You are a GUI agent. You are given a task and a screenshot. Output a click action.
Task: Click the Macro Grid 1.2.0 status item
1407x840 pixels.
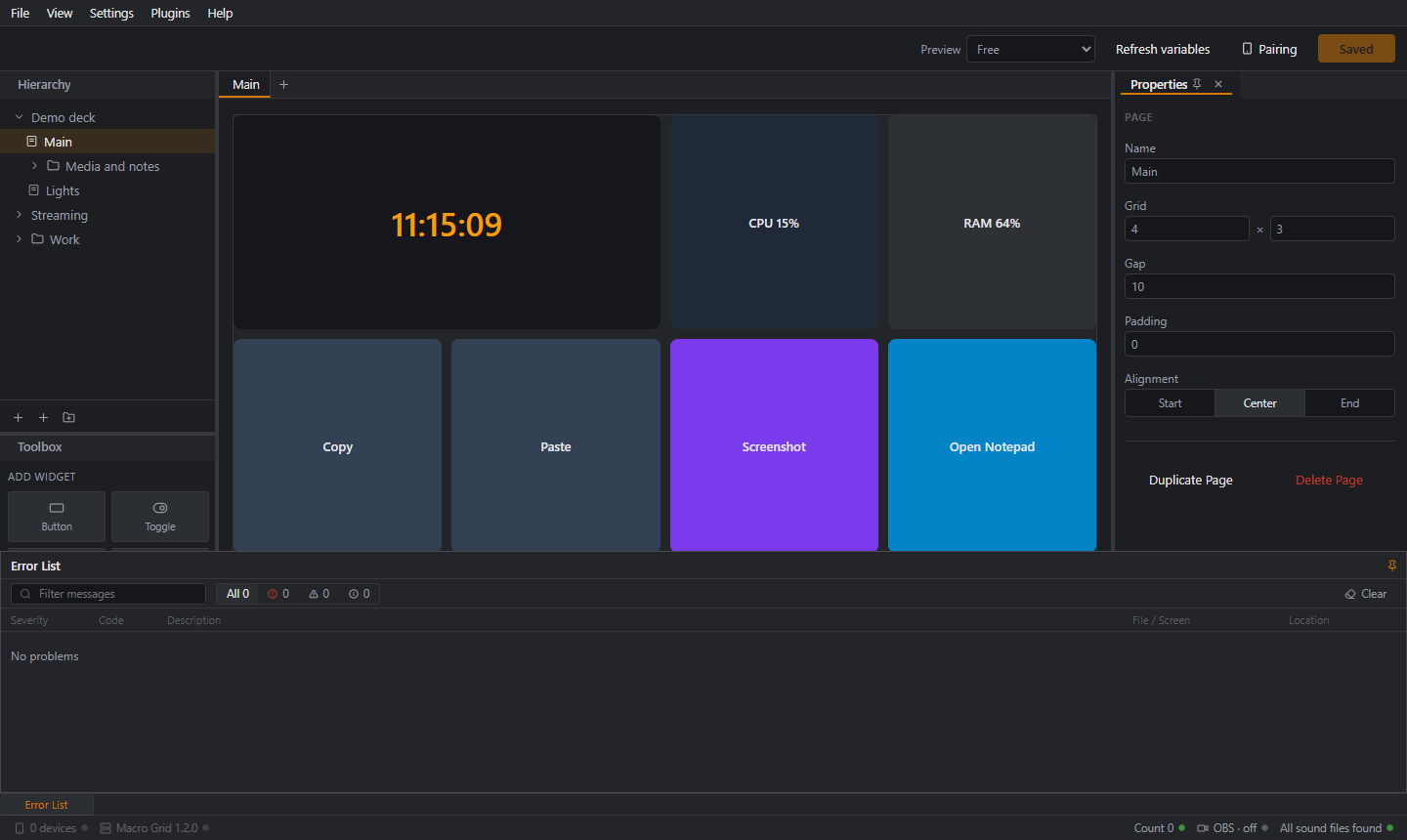(x=154, y=828)
